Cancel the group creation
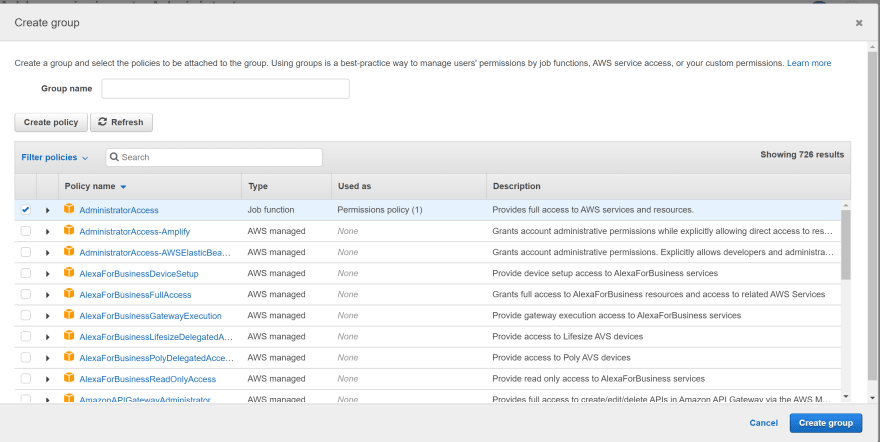 click(763, 423)
